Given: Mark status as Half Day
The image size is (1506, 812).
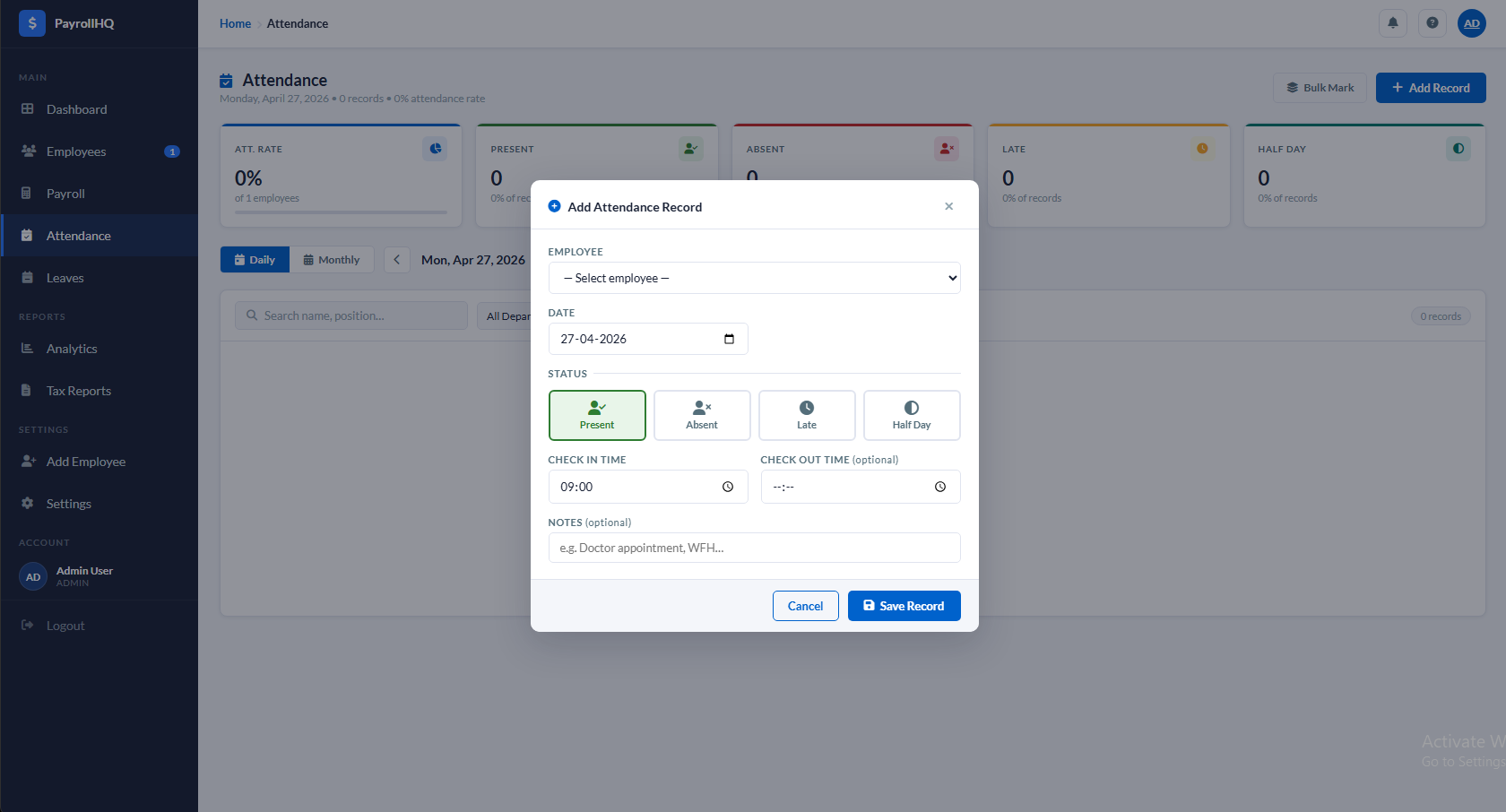Looking at the screenshot, I should 911,415.
